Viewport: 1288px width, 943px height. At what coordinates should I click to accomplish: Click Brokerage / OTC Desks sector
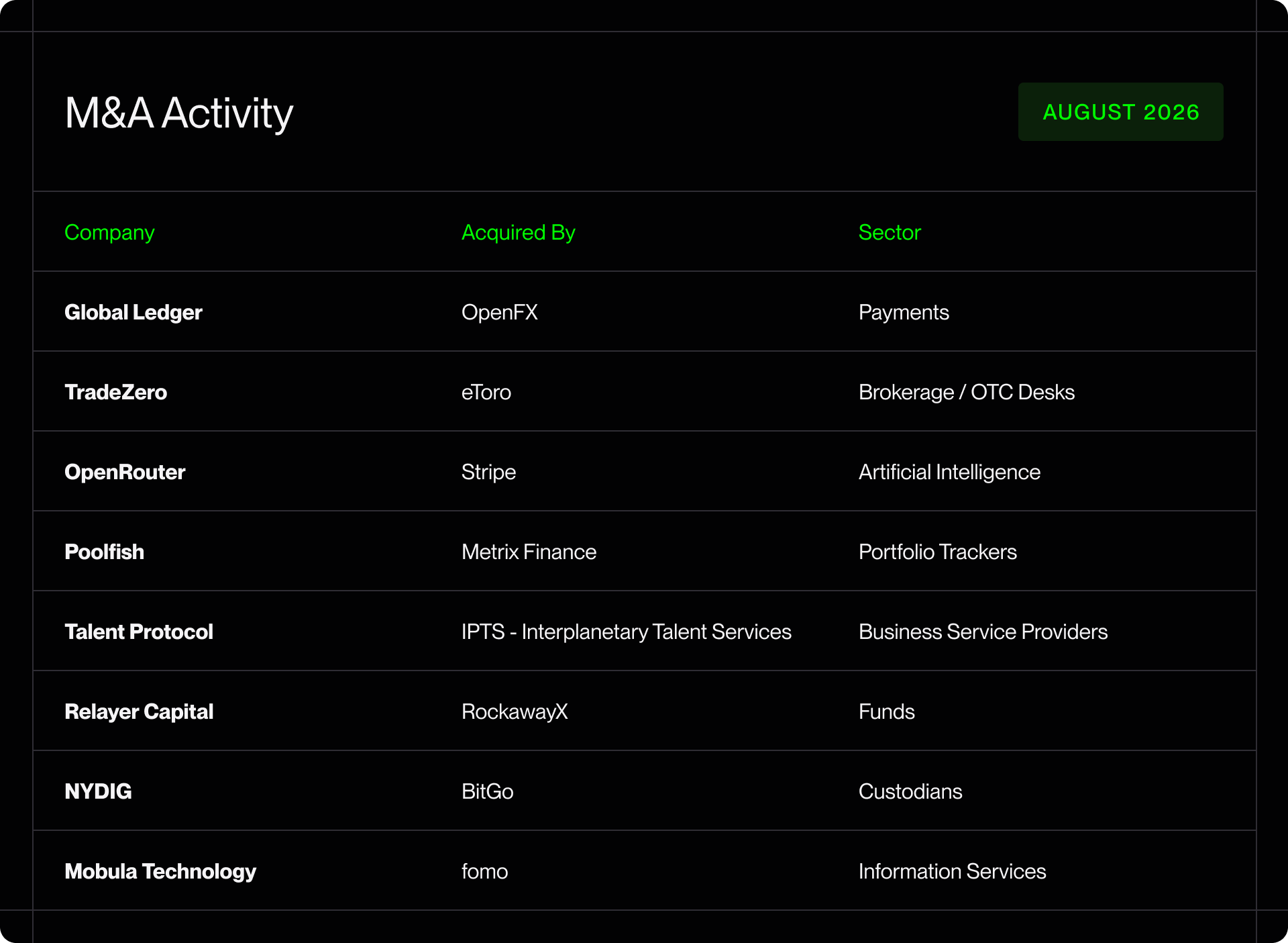point(967,392)
